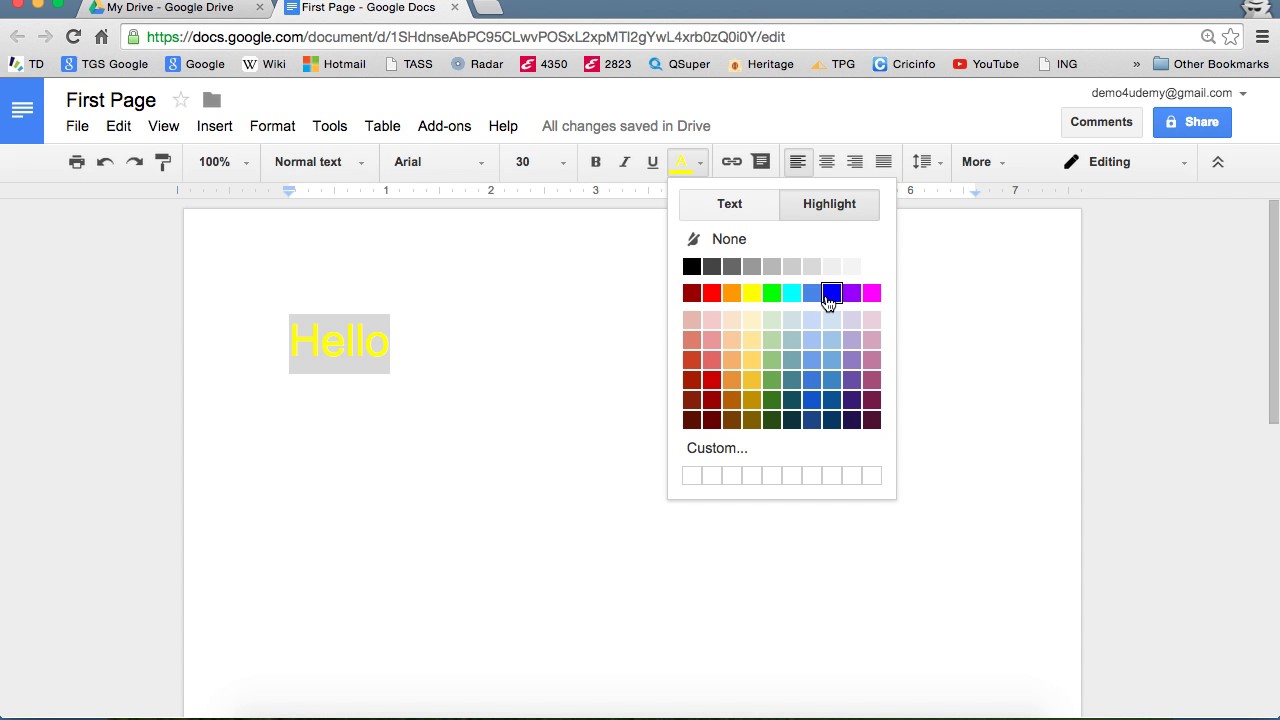
Task: Select the Paint format tool
Action: (x=163, y=162)
